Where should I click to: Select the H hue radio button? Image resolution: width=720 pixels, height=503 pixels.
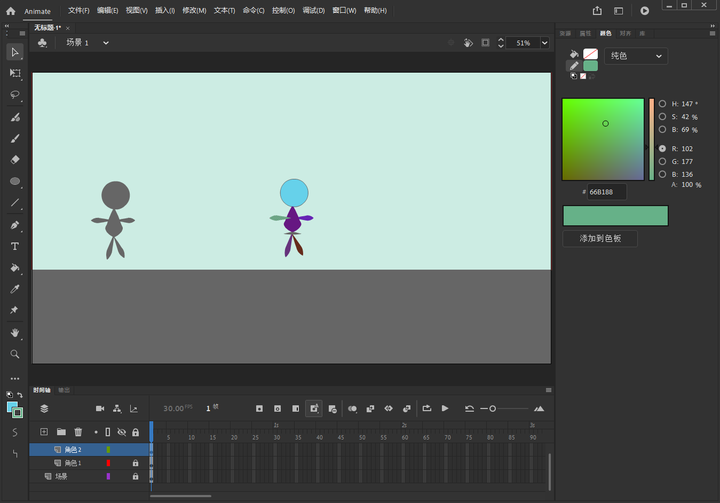click(x=662, y=104)
